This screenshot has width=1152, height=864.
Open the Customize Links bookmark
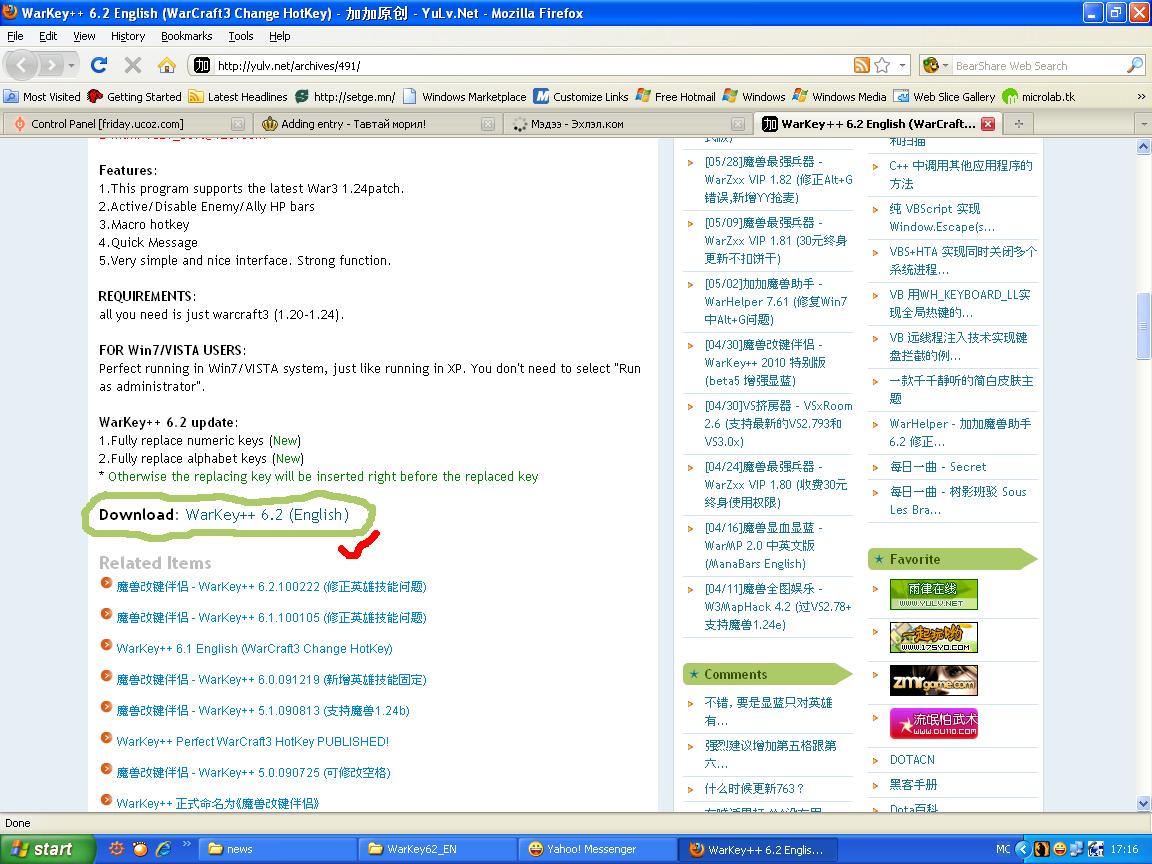tap(581, 96)
